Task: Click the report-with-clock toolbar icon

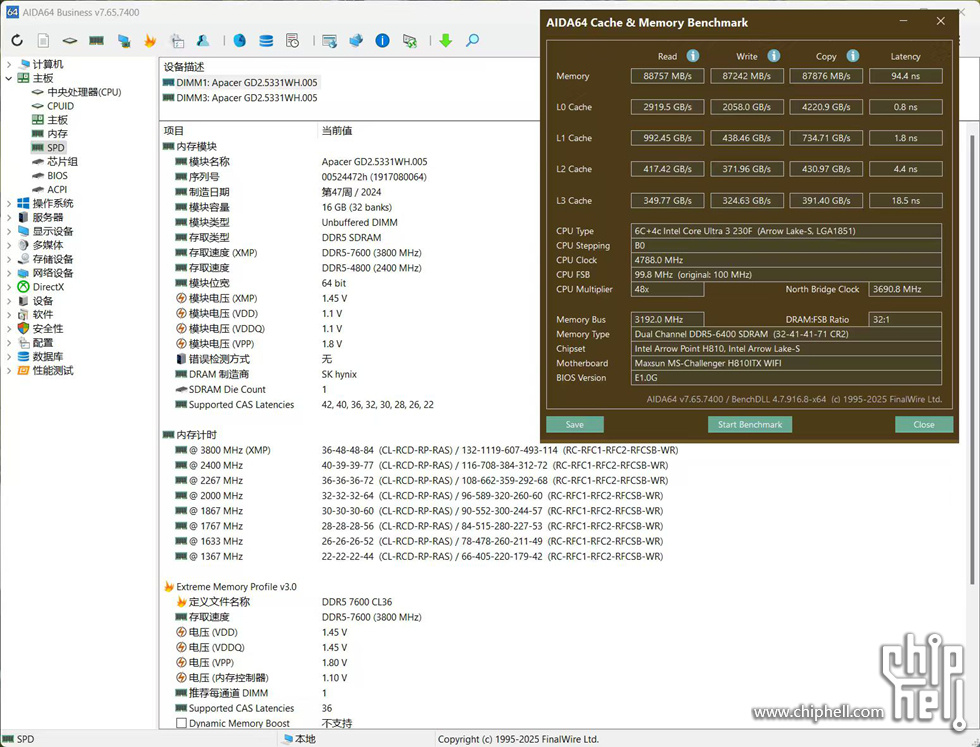Action: coord(292,41)
